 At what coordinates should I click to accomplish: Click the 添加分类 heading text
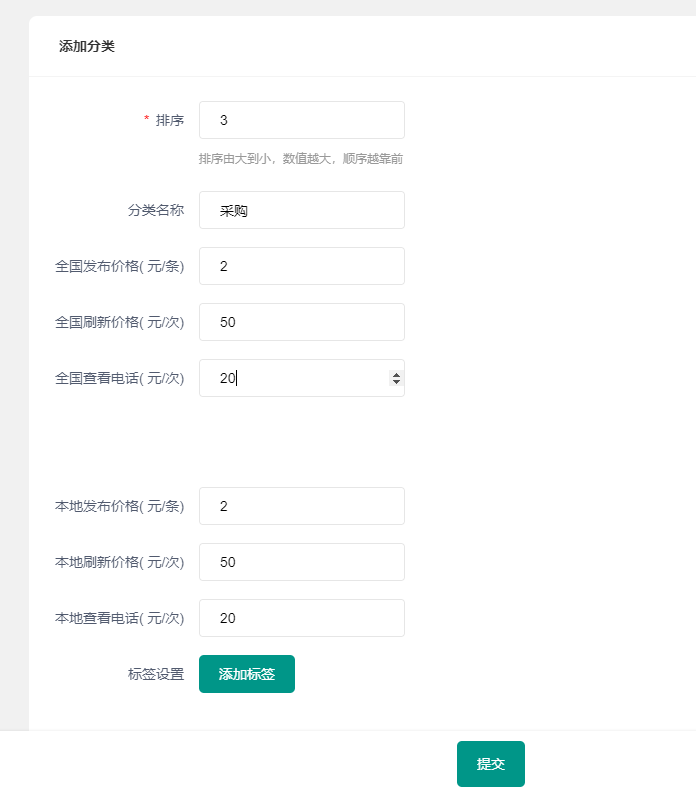(x=87, y=46)
